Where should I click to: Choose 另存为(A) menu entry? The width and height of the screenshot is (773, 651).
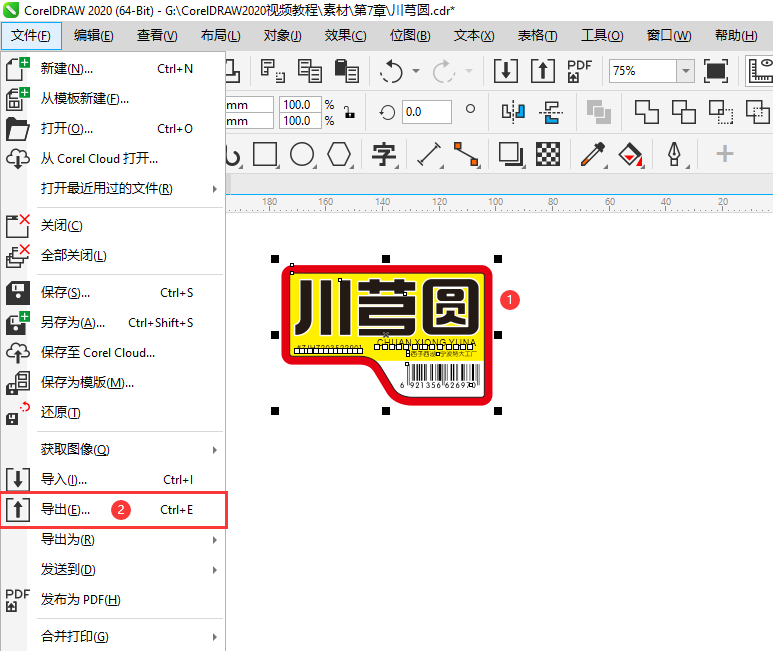(x=113, y=323)
